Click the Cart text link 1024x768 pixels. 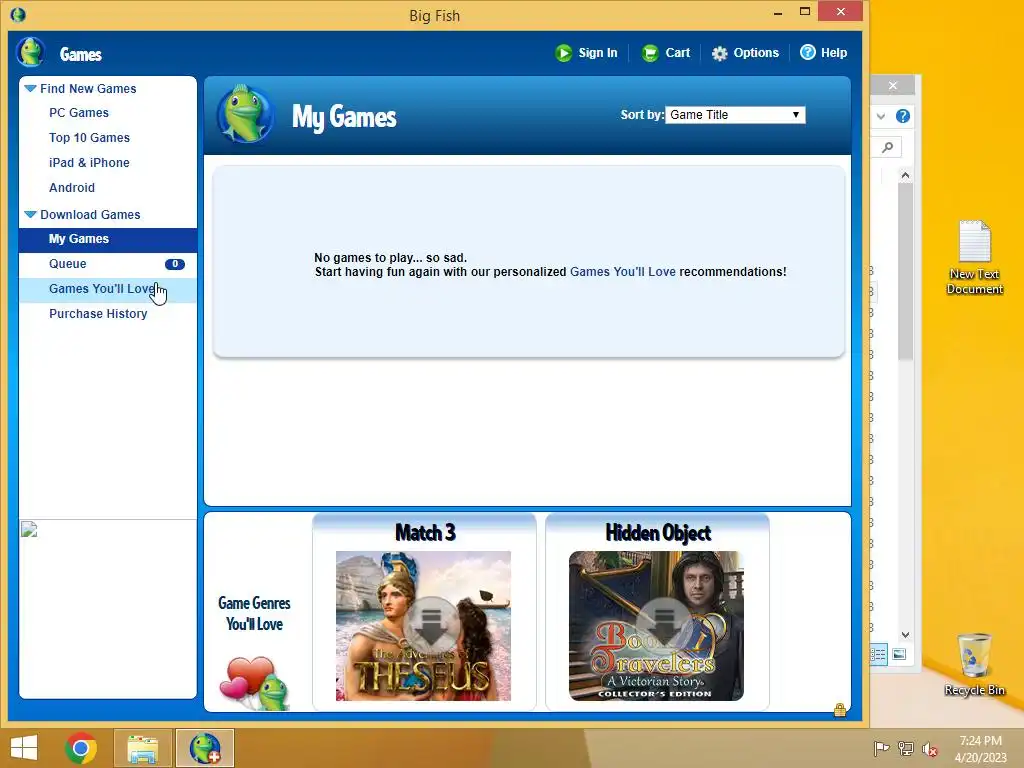(677, 53)
